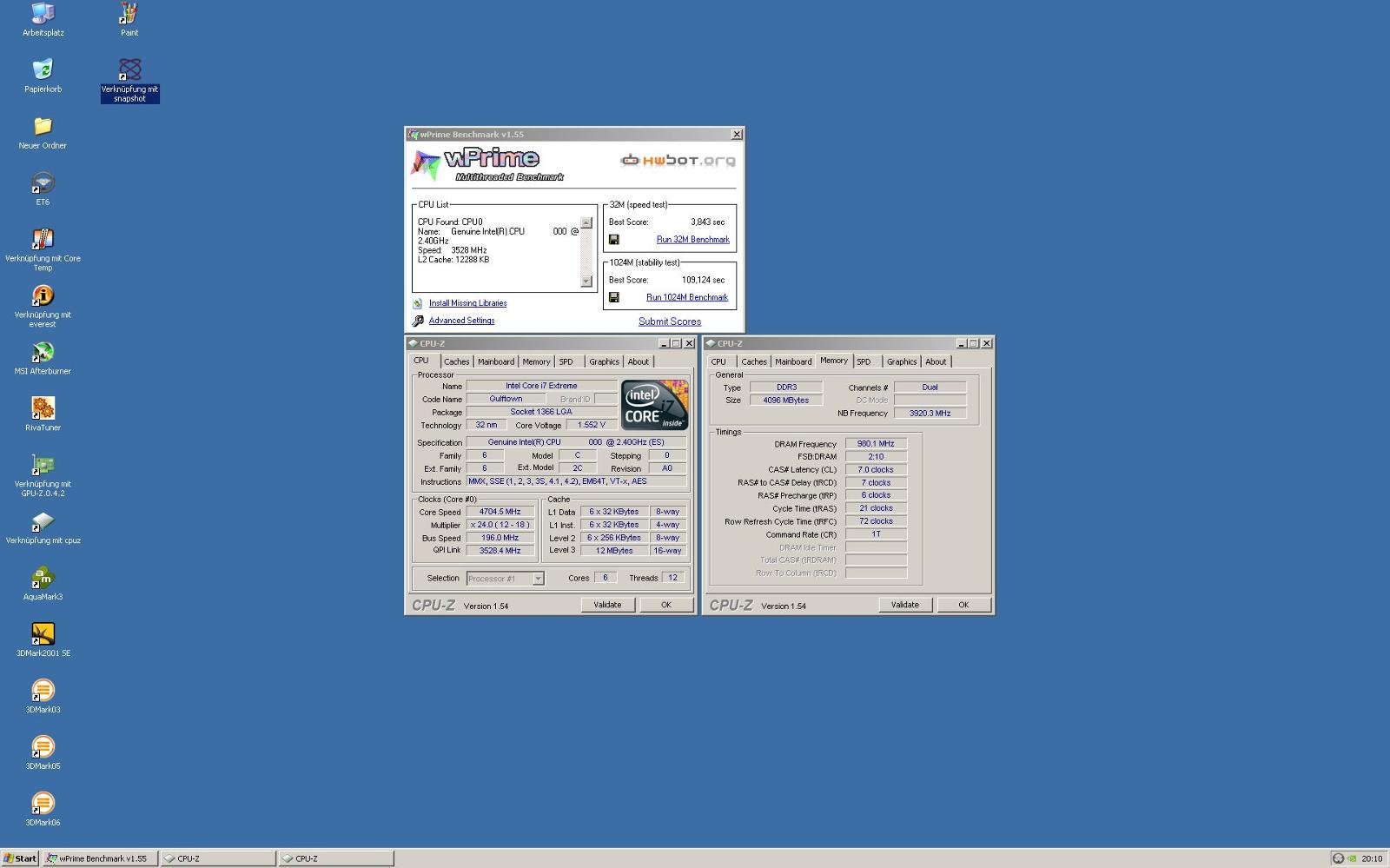Select the 3DMark05 desktop icon
This screenshot has height=868, width=1390.
click(x=43, y=747)
